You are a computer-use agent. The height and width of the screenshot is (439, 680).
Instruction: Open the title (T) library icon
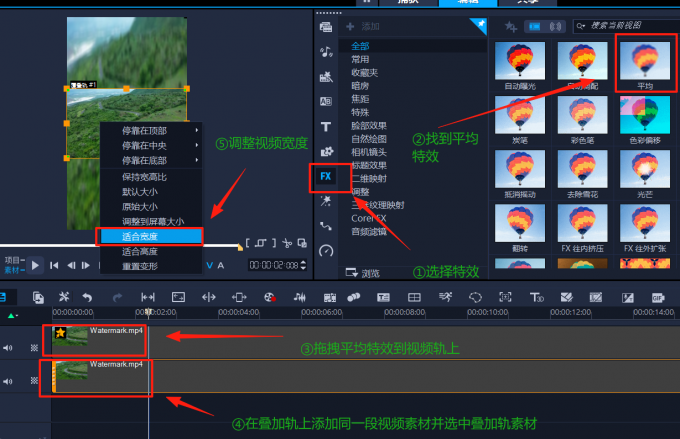pos(326,127)
